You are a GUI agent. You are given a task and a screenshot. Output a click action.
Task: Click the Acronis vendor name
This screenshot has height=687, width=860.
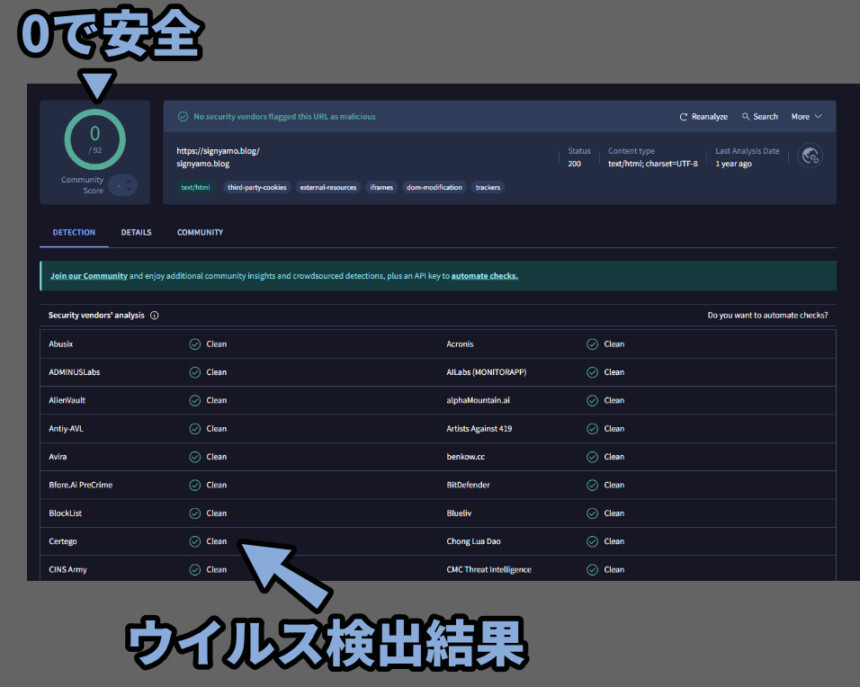460,344
